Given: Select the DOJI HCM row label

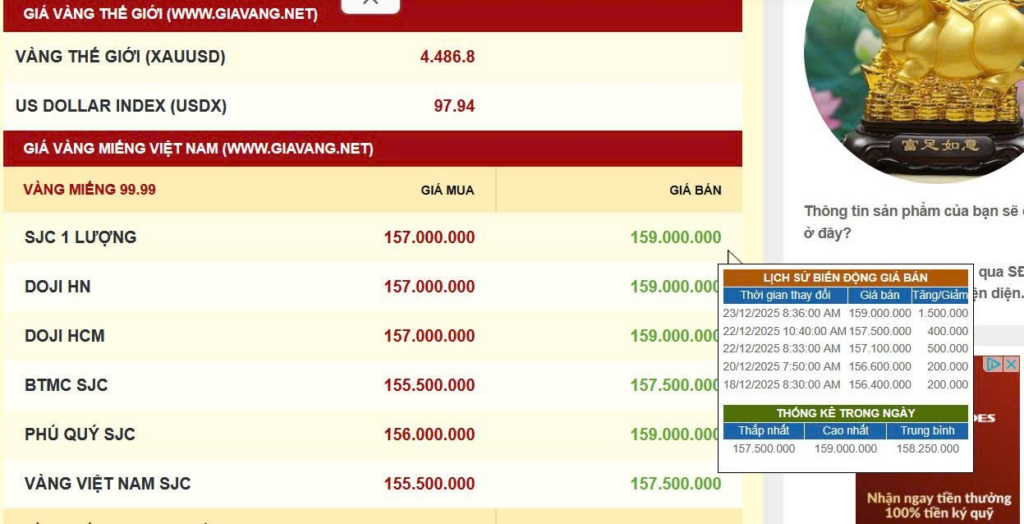Looking at the screenshot, I should tap(64, 336).
